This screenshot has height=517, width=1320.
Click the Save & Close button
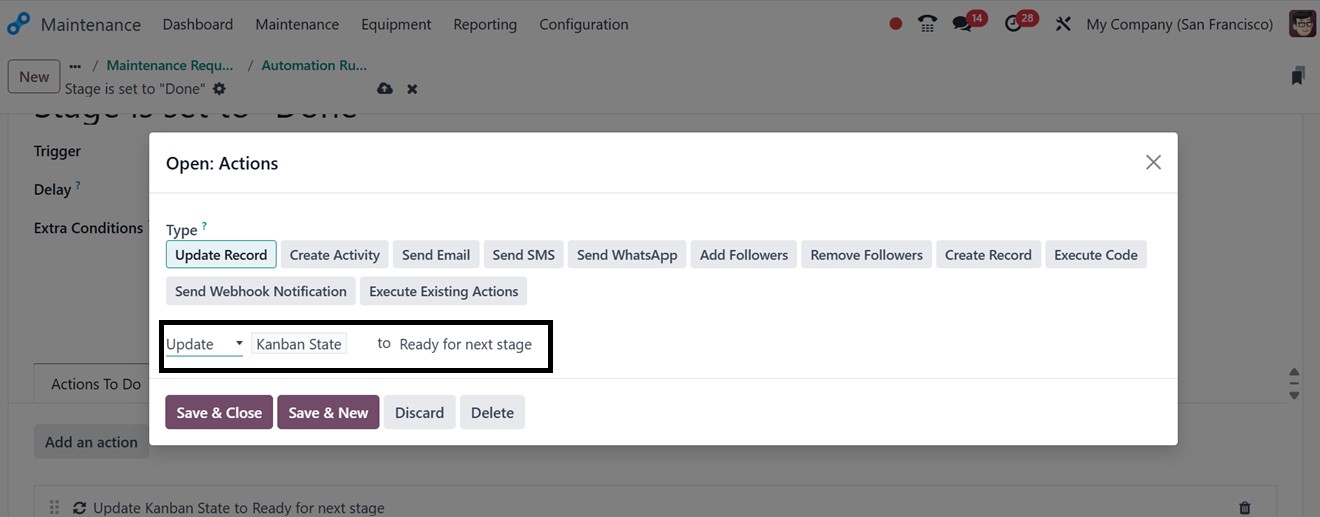tap(219, 413)
